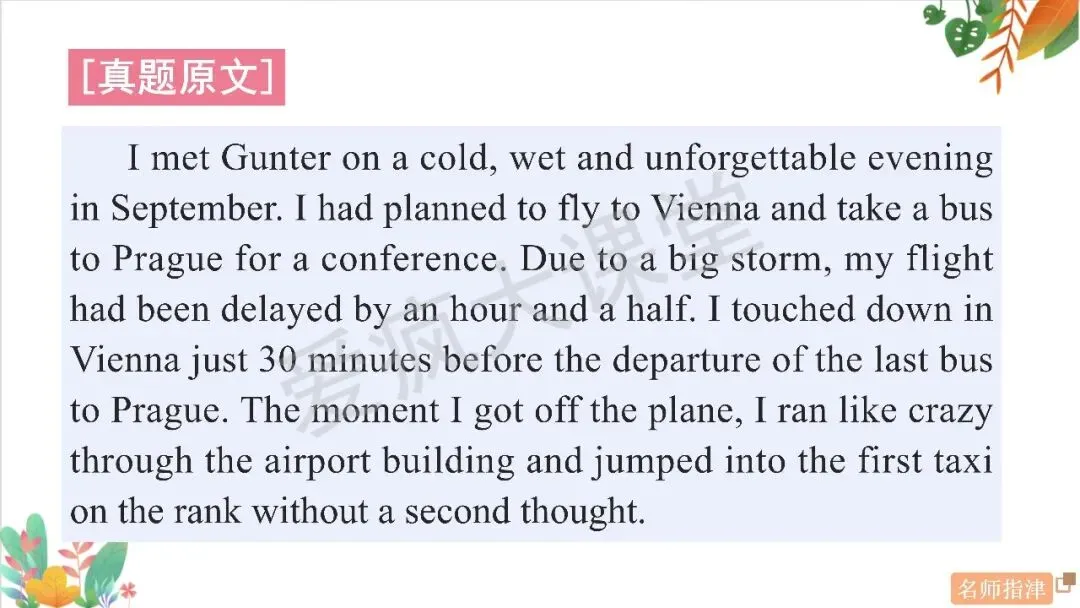Click the word September in the text

[196, 210]
